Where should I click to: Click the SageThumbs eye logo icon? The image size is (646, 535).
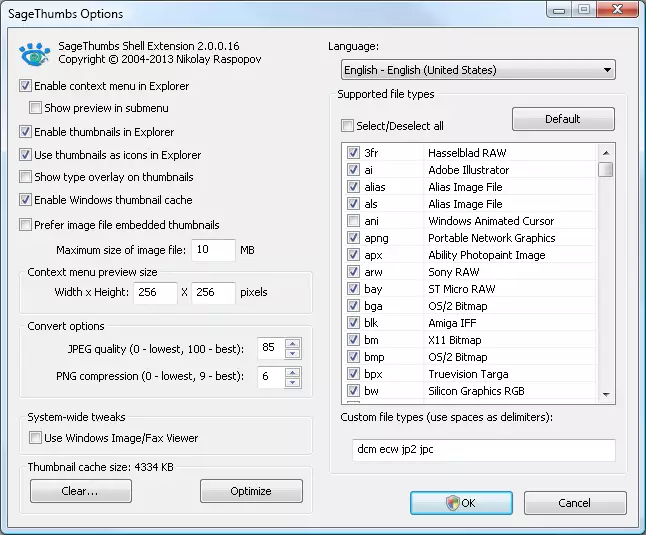tap(35, 54)
